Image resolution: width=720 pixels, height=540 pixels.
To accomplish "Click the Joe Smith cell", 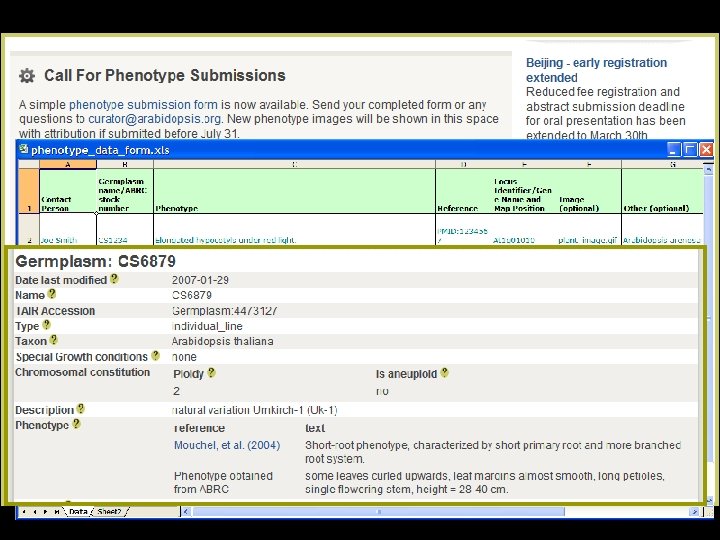I will pyautogui.click(x=68, y=230).
